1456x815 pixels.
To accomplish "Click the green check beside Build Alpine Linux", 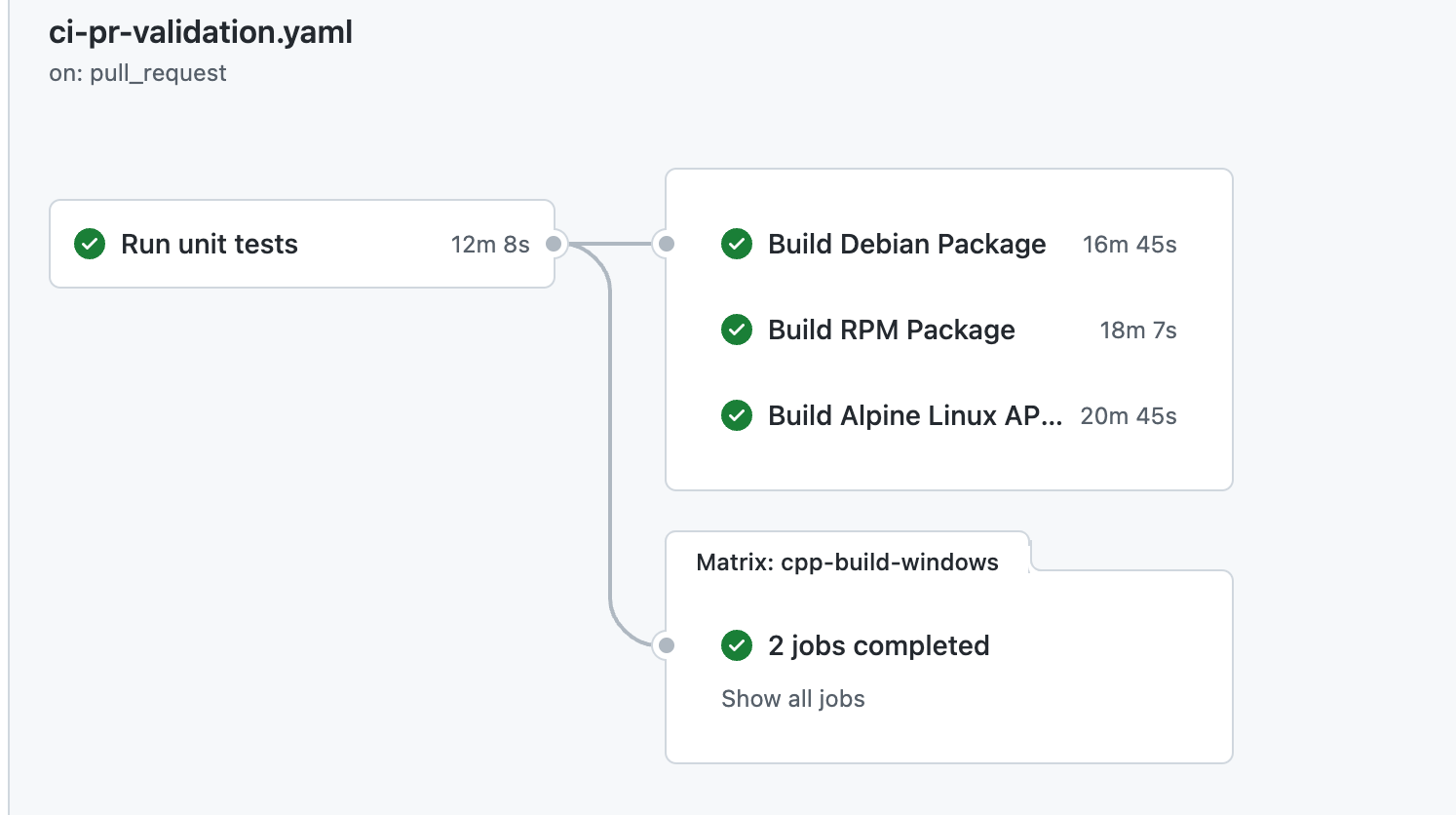I will tap(737, 415).
